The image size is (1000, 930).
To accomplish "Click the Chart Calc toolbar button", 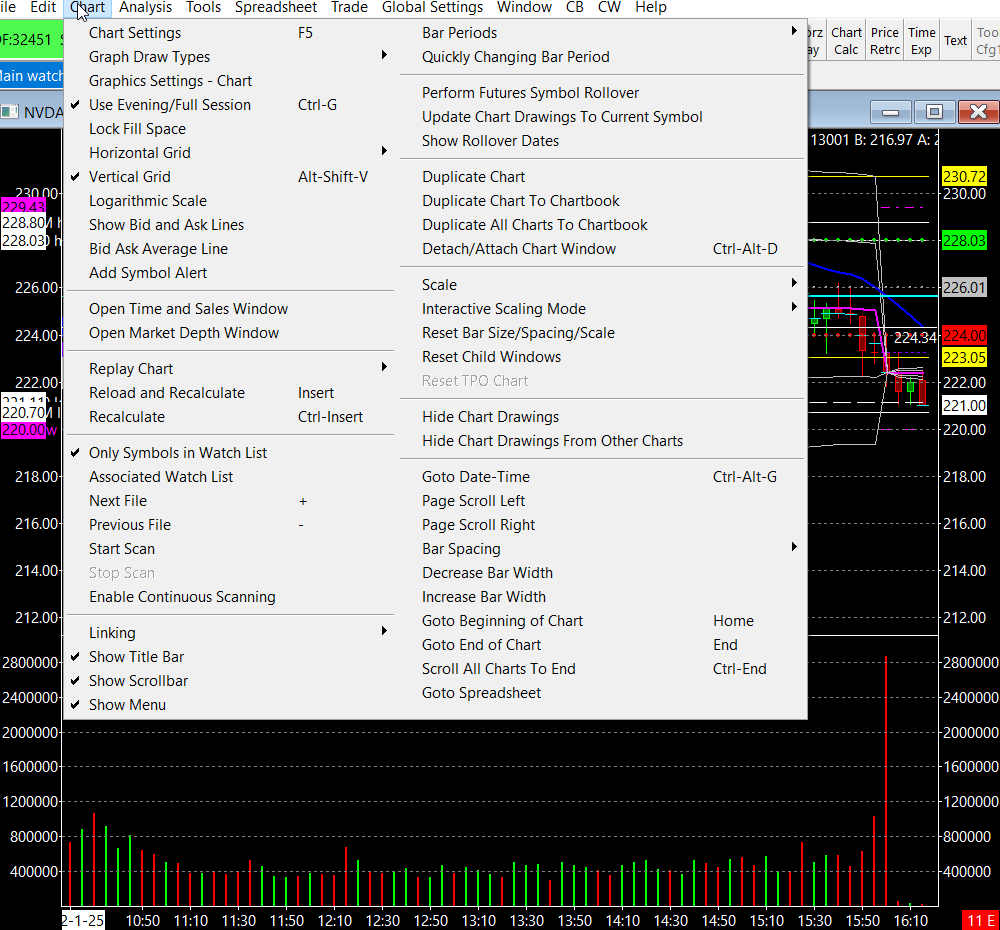I will [x=846, y=41].
